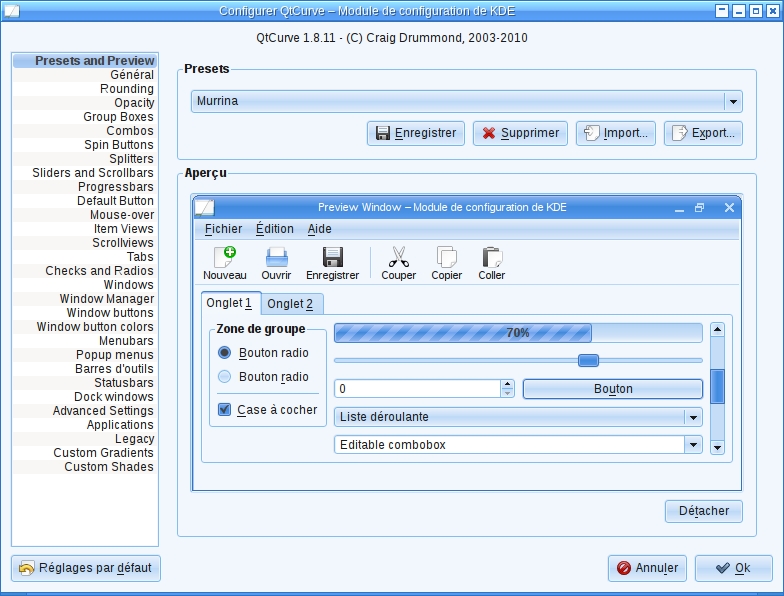Screen dimensions: 784x596
Task: Select Legacy in the sidebar list
Action: click(84, 438)
